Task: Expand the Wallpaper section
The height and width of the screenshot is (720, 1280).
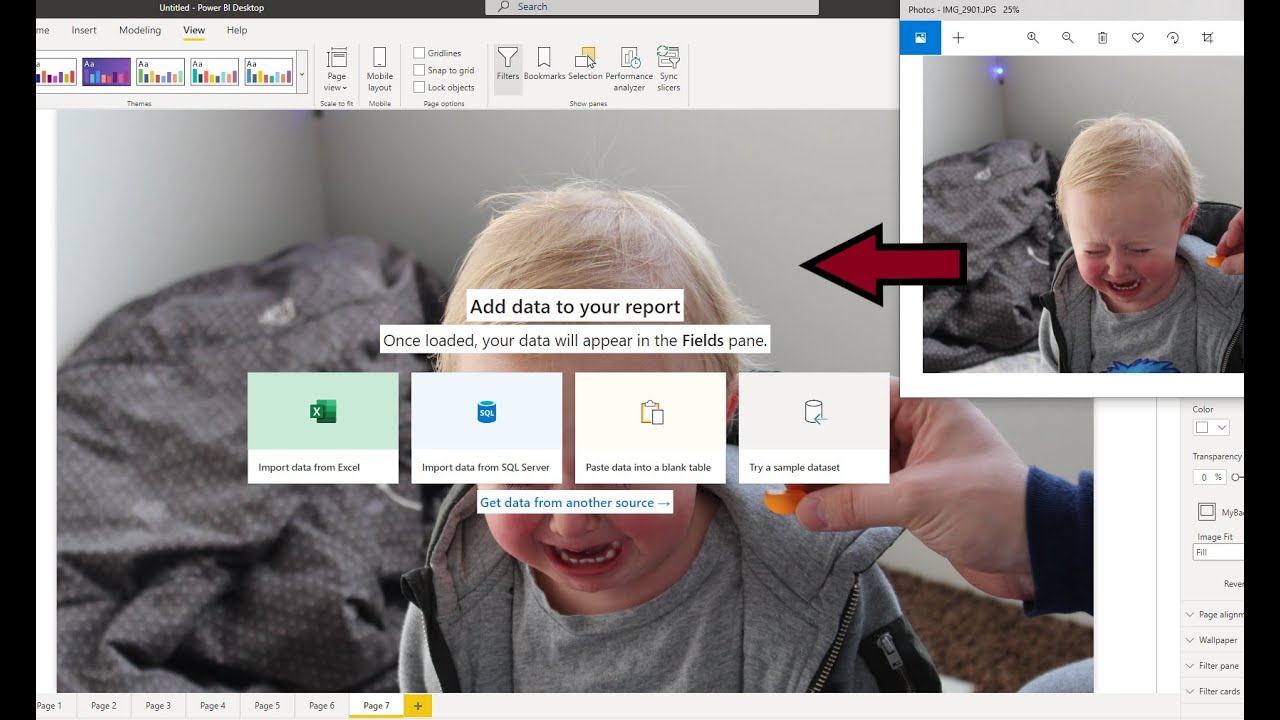Action: (x=1212, y=640)
